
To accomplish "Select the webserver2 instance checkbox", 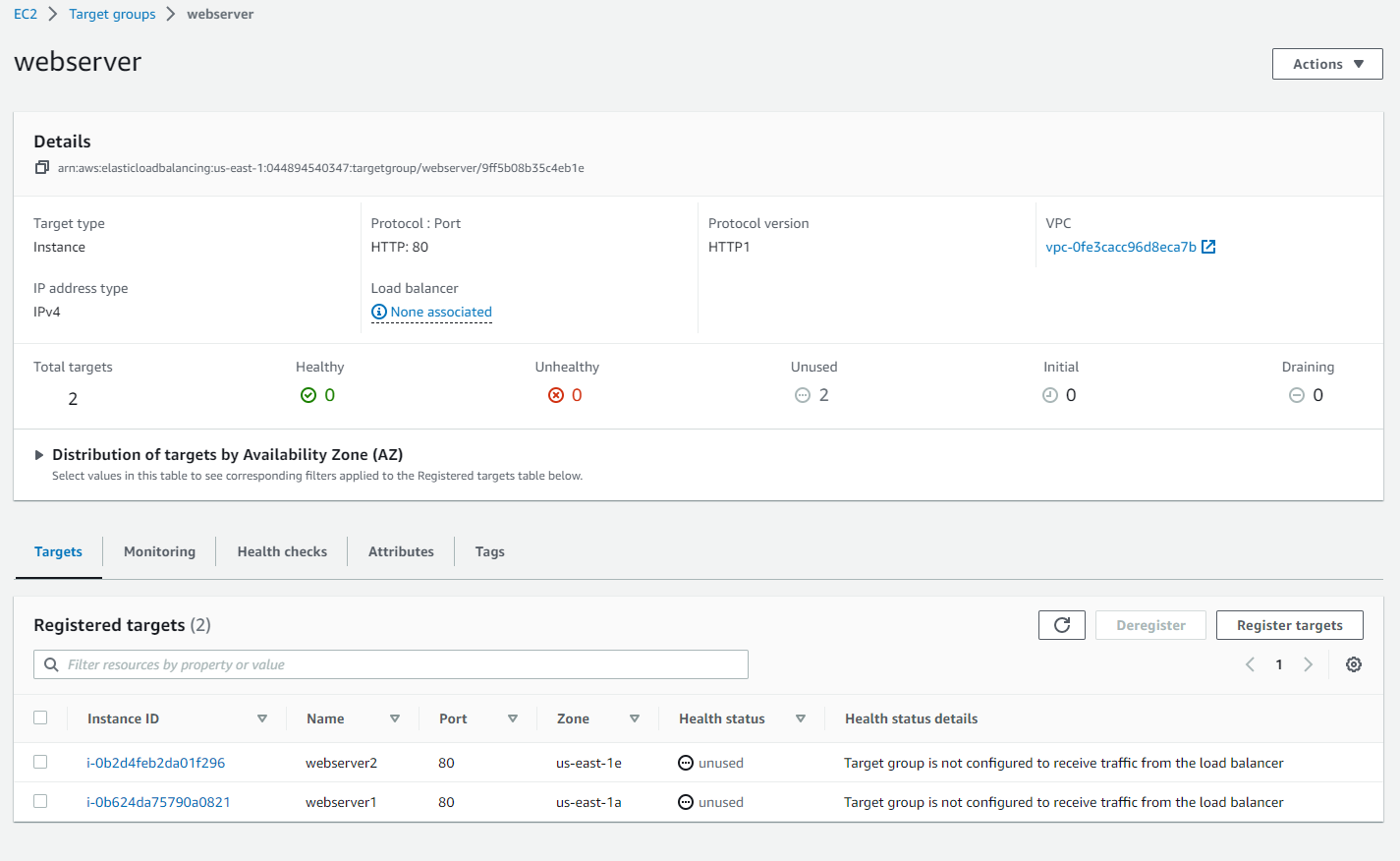I will (40, 762).
